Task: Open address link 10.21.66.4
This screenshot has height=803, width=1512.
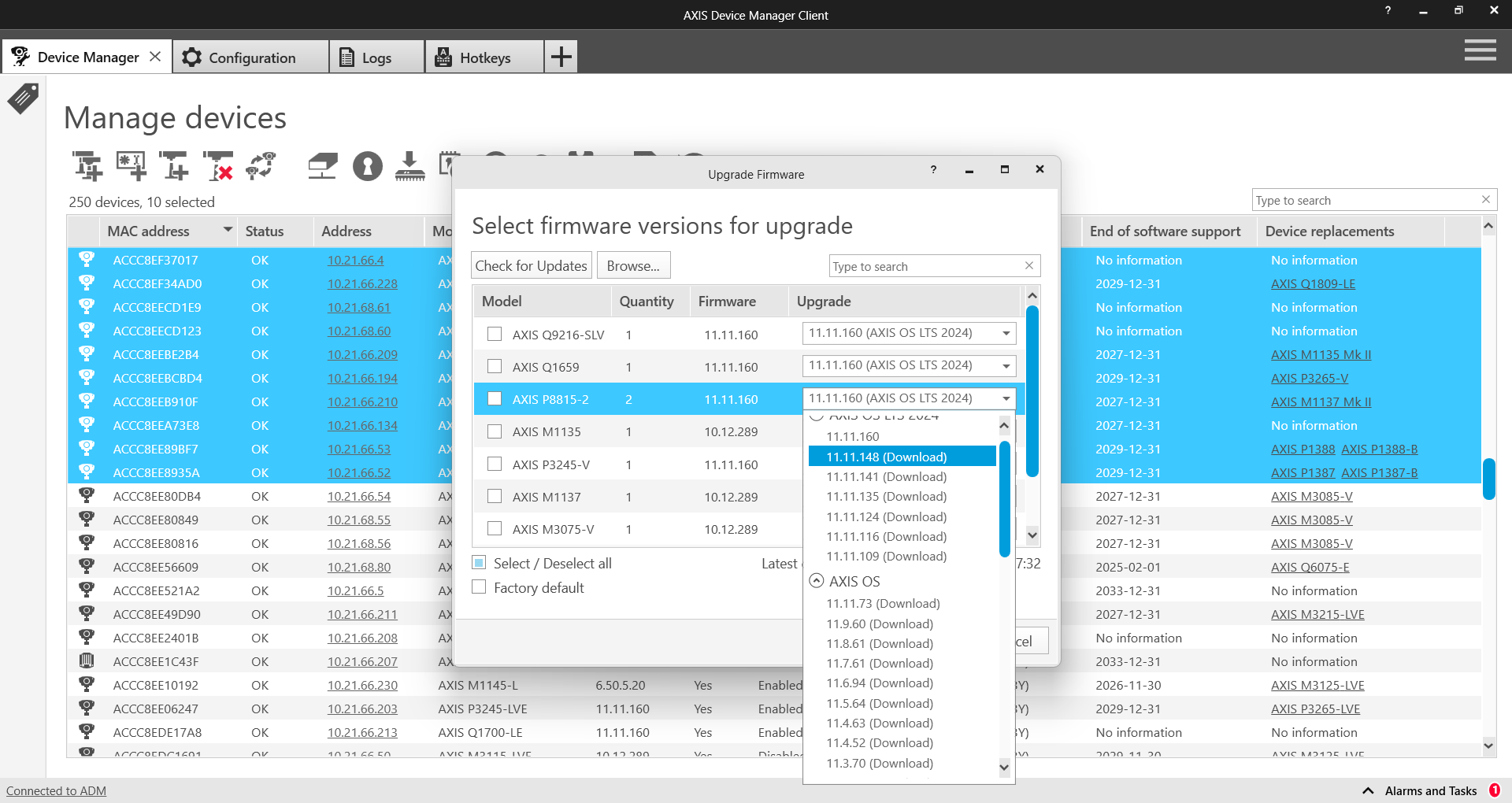Action: pyautogui.click(x=355, y=260)
